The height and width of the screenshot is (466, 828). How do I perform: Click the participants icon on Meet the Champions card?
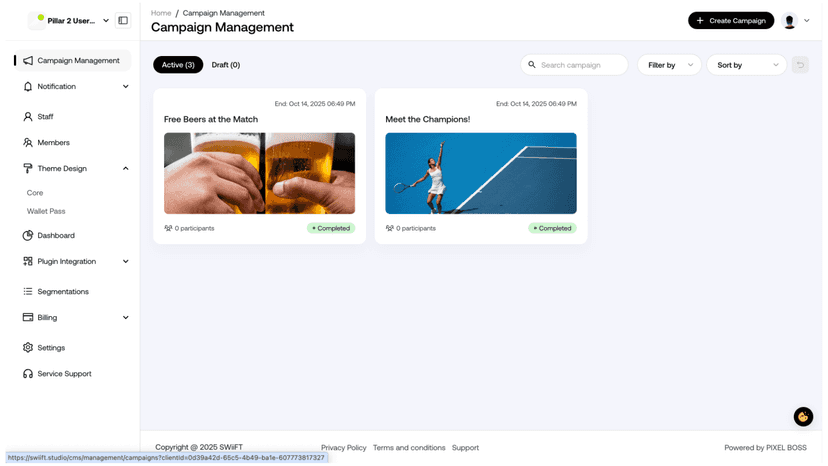click(x=390, y=229)
